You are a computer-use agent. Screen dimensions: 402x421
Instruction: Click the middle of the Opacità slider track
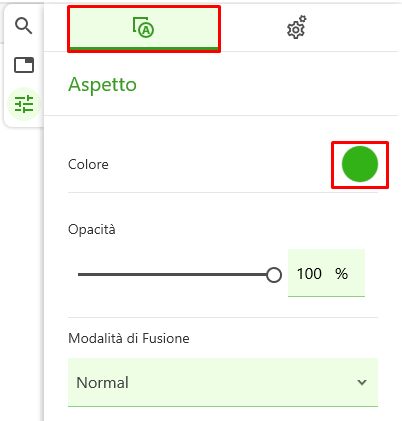click(x=176, y=275)
